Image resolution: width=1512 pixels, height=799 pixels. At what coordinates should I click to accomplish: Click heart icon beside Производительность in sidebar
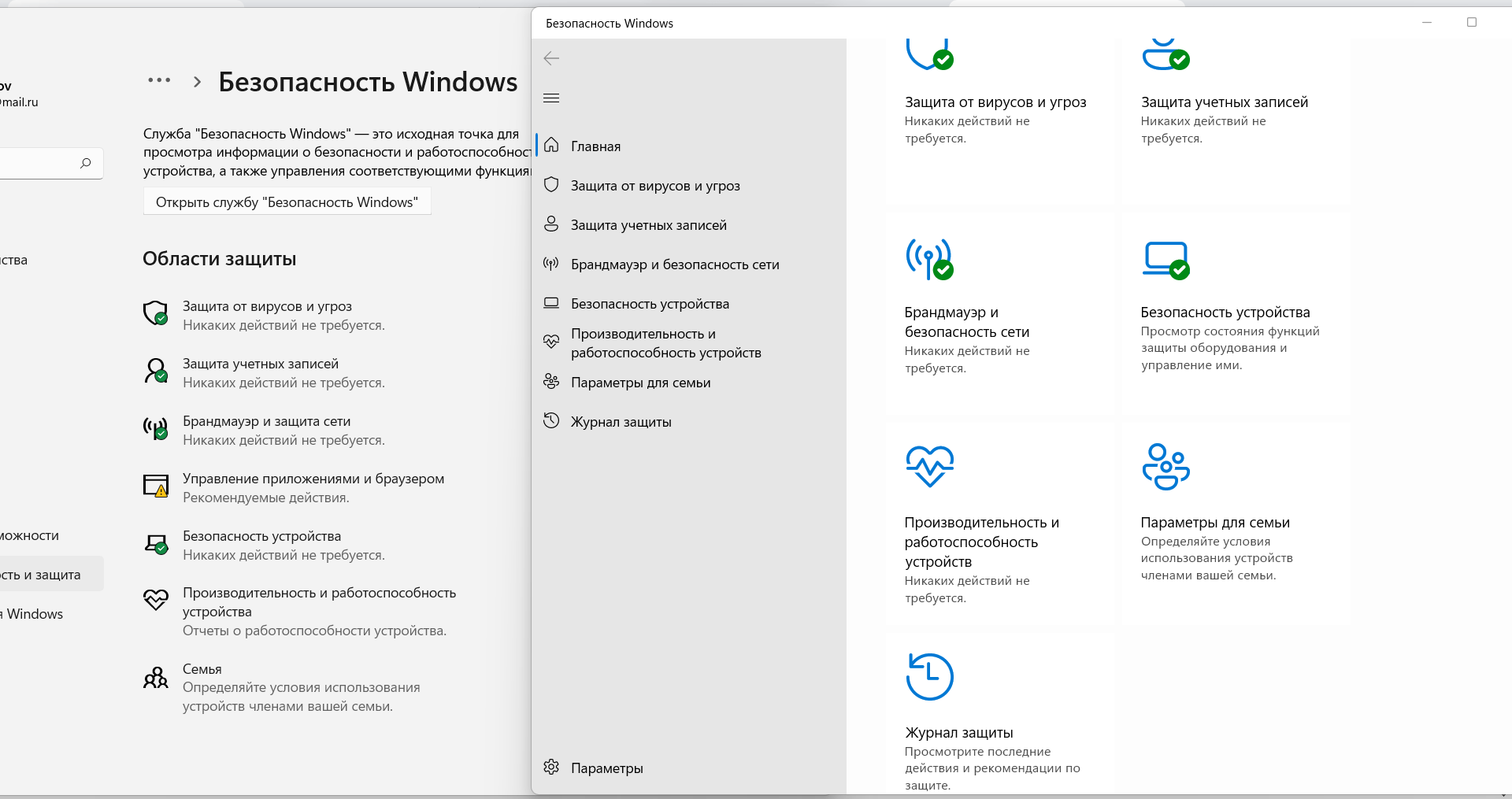(551, 342)
